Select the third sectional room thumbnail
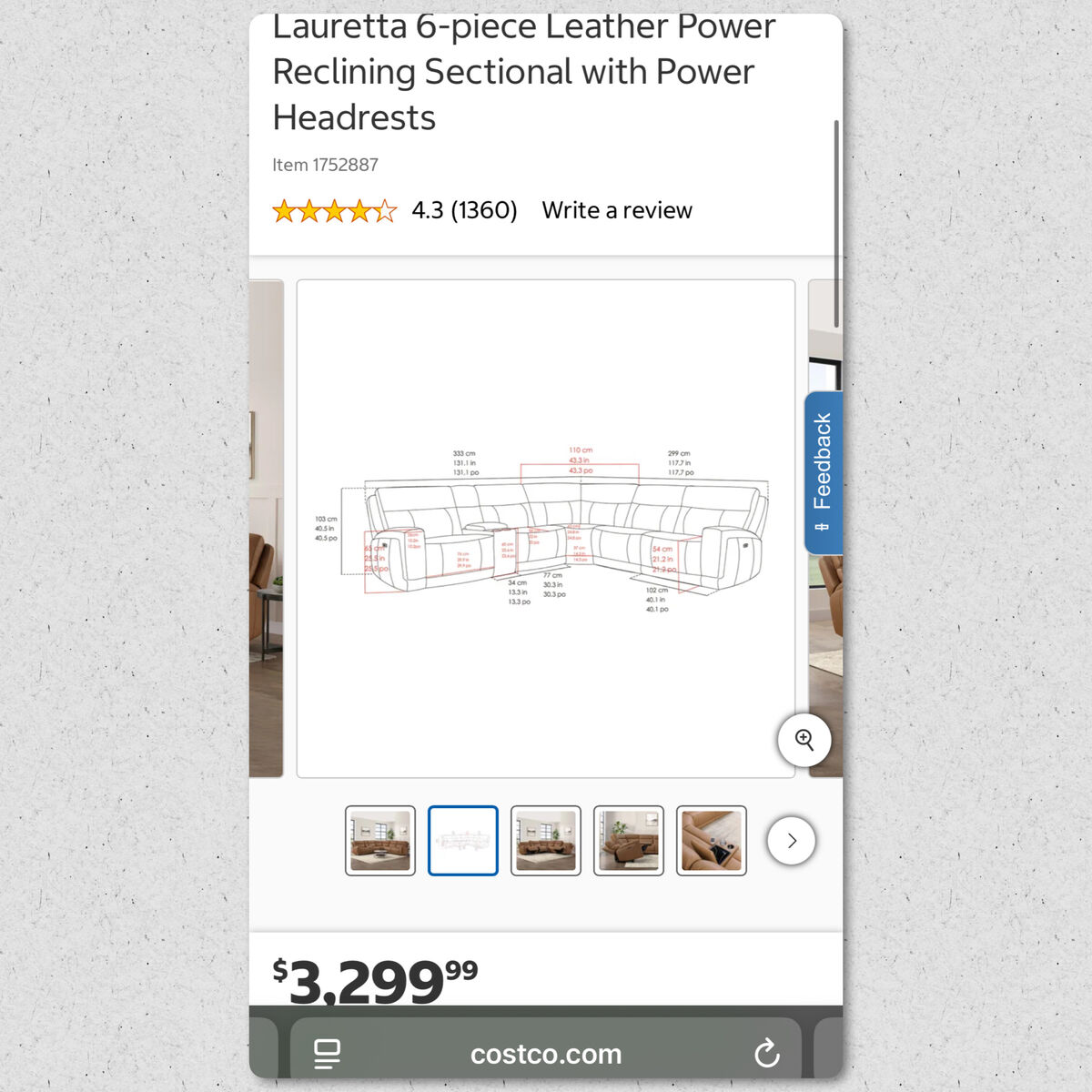The height and width of the screenshot is (1092, 1092). (x=546, y=841)
